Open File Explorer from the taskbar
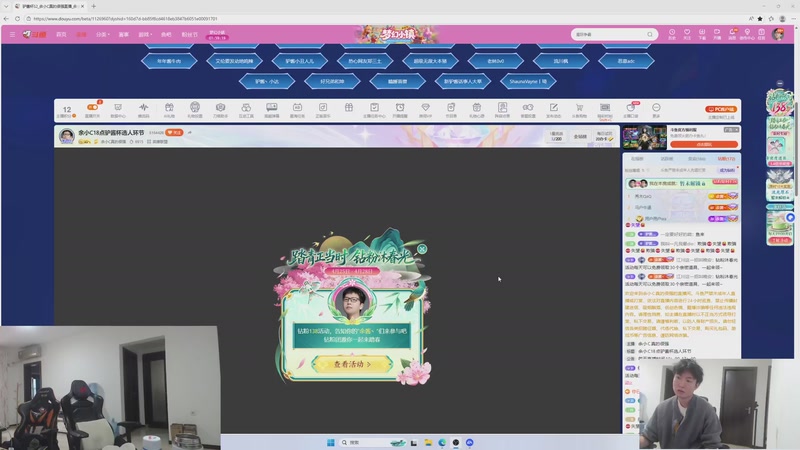The image size is (800, 450). (428, 442)
